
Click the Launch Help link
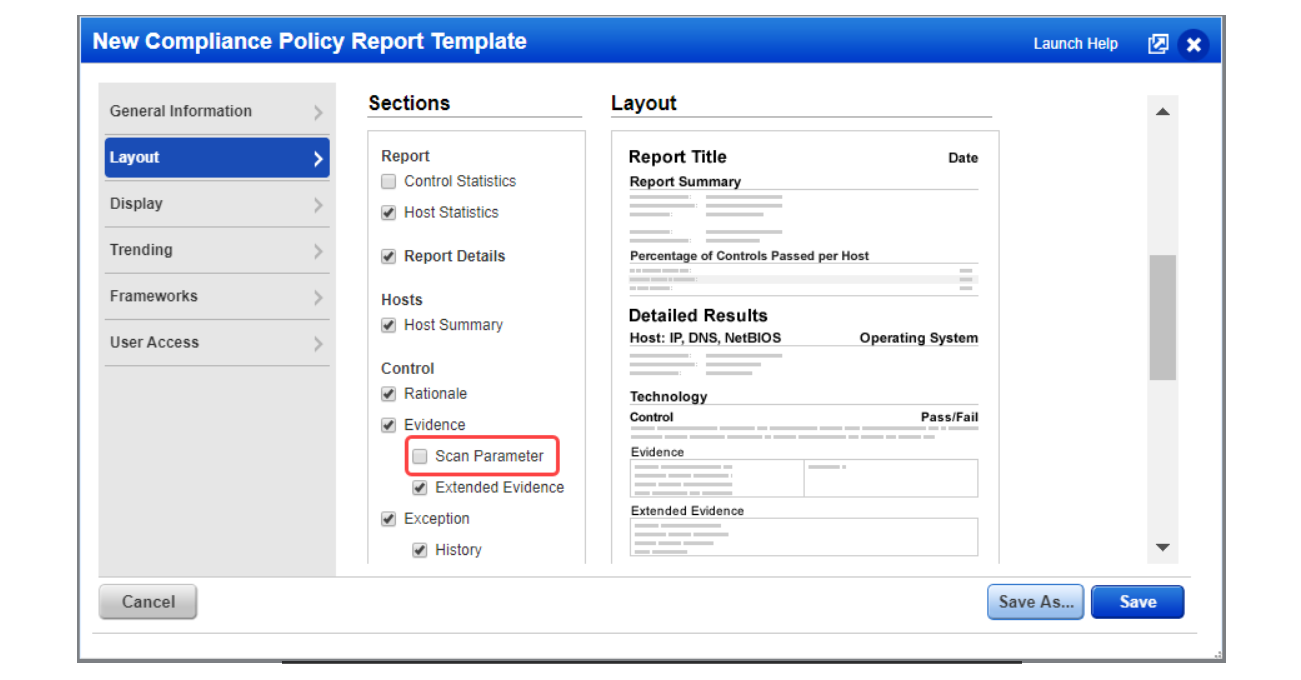(1075, 43)
